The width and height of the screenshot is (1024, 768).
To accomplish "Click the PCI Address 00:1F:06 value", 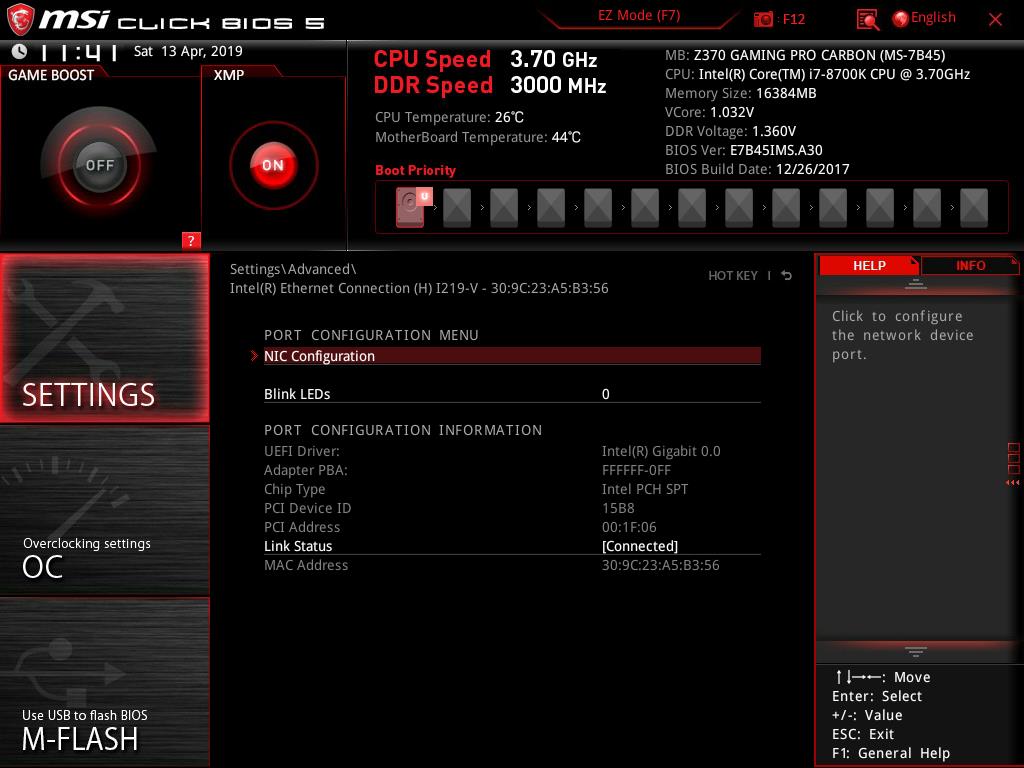I will tap(629, 527).
